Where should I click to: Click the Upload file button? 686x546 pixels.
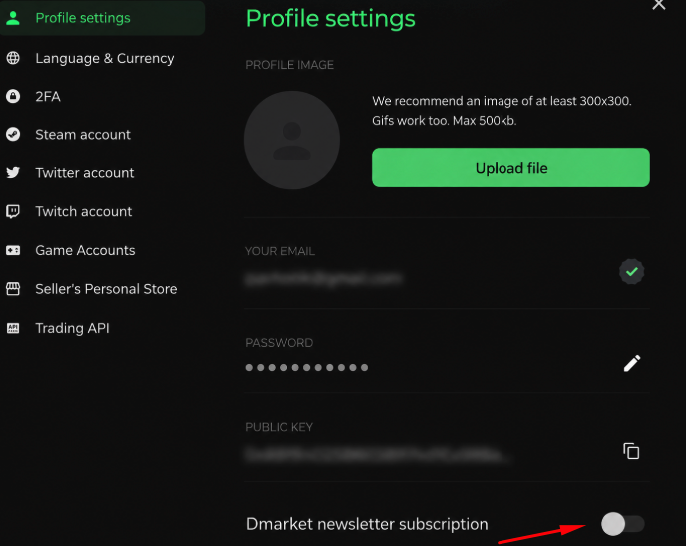(511, 168)
